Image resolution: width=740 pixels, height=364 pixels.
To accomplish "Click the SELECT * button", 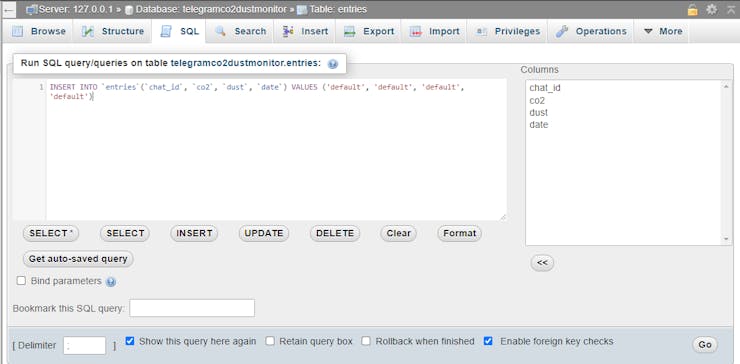I will coord(51,233).
